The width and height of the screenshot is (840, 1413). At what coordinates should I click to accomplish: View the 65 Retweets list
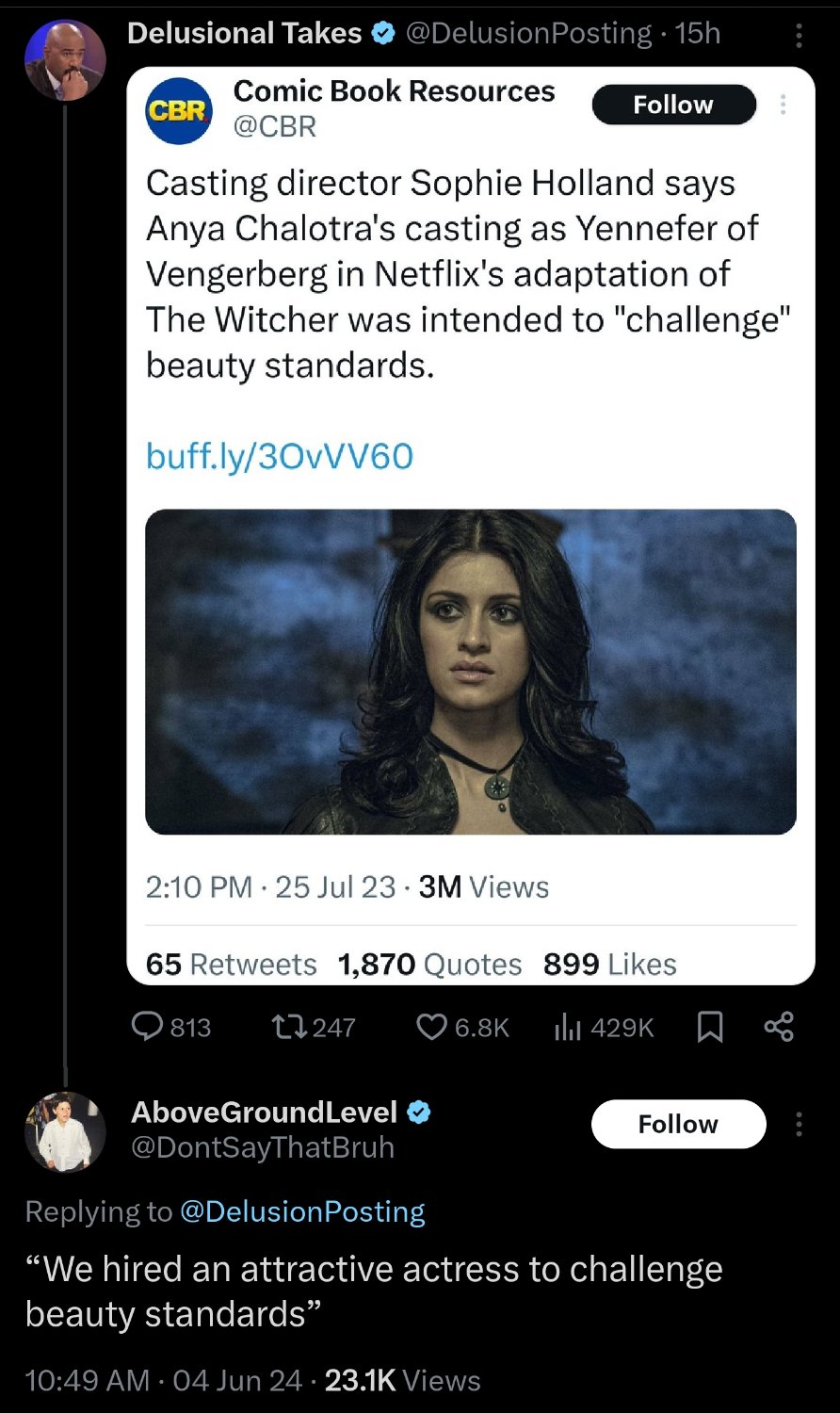232,965
